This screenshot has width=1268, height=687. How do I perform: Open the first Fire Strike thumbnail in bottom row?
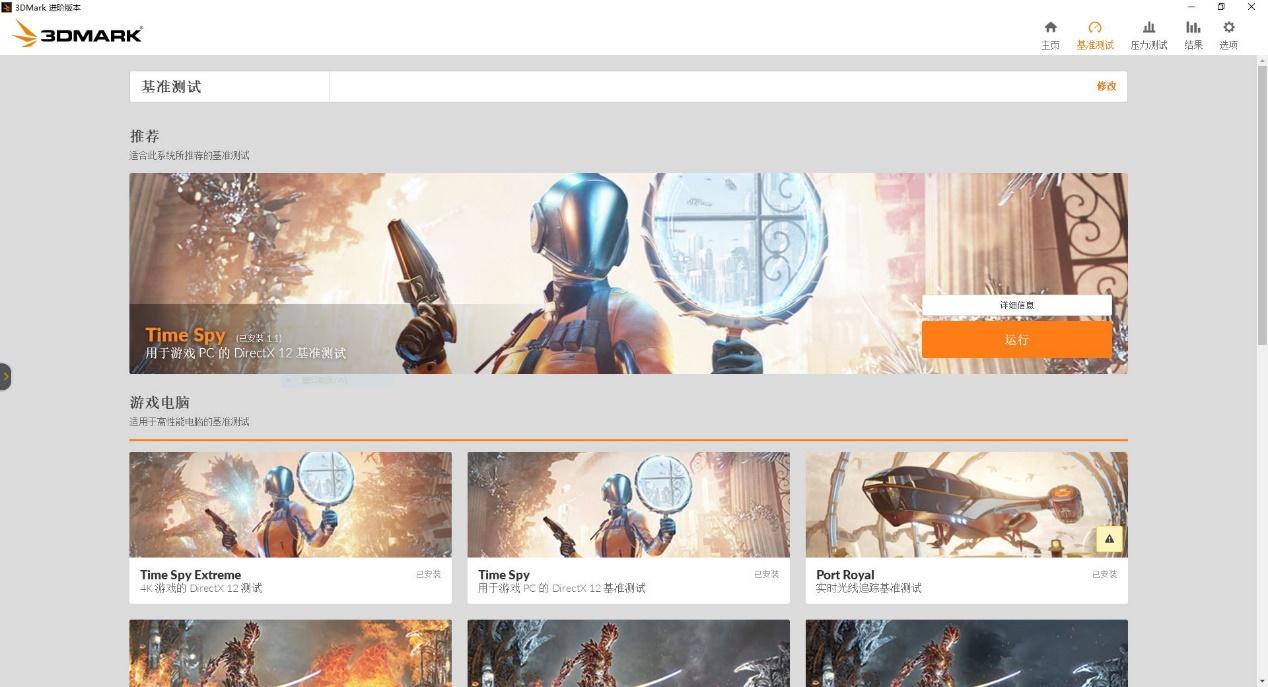pos(290,653)
